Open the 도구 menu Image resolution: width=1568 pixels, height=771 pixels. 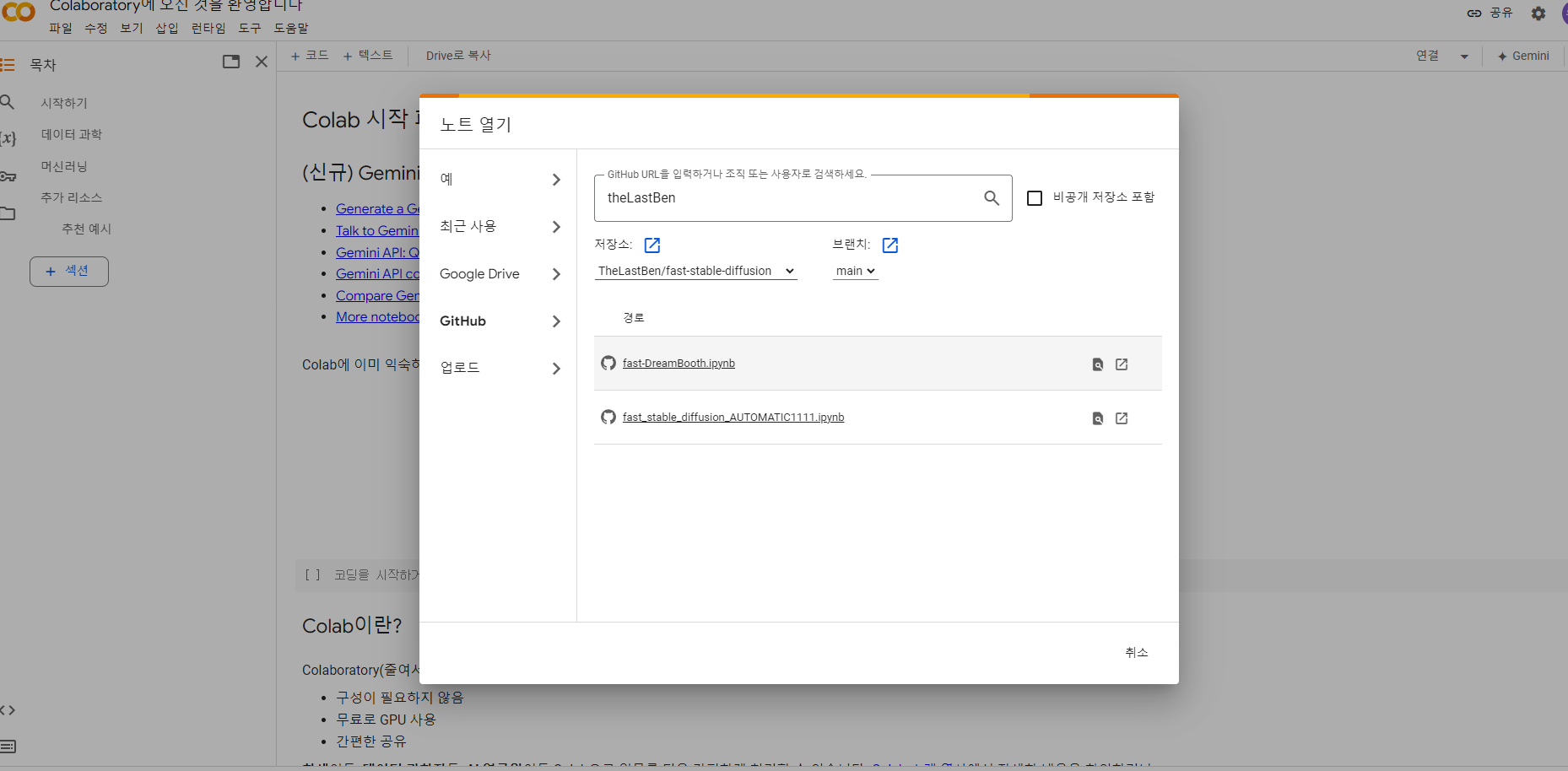(250, 28)
